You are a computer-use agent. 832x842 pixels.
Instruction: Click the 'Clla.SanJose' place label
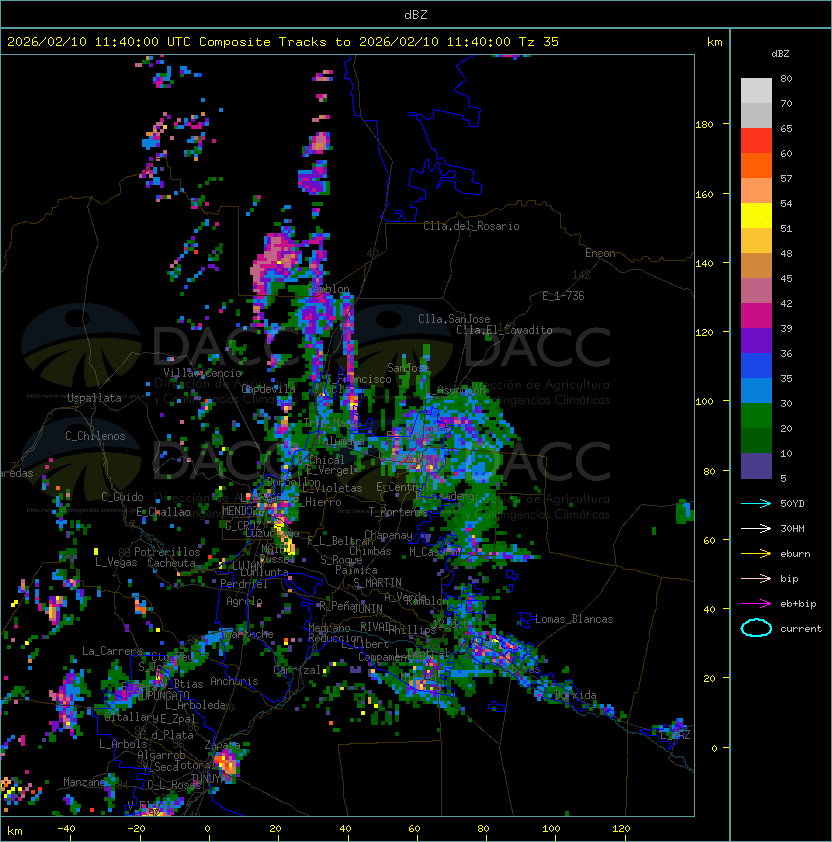[454, 319]
